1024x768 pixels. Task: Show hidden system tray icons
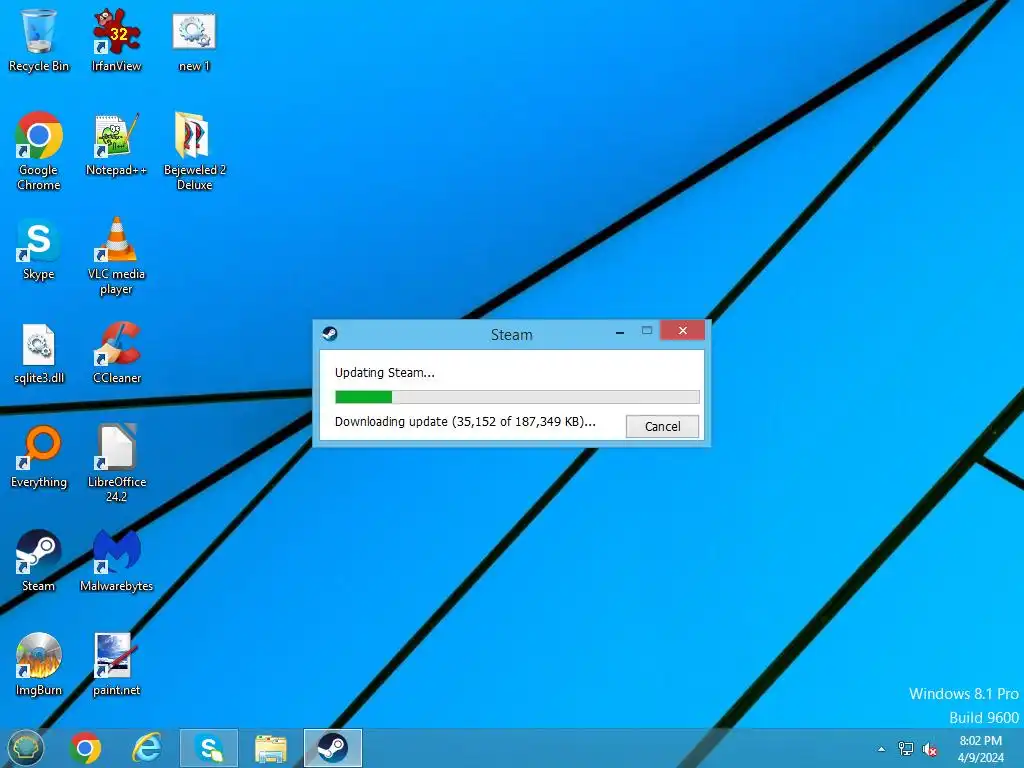pos(882,749)
